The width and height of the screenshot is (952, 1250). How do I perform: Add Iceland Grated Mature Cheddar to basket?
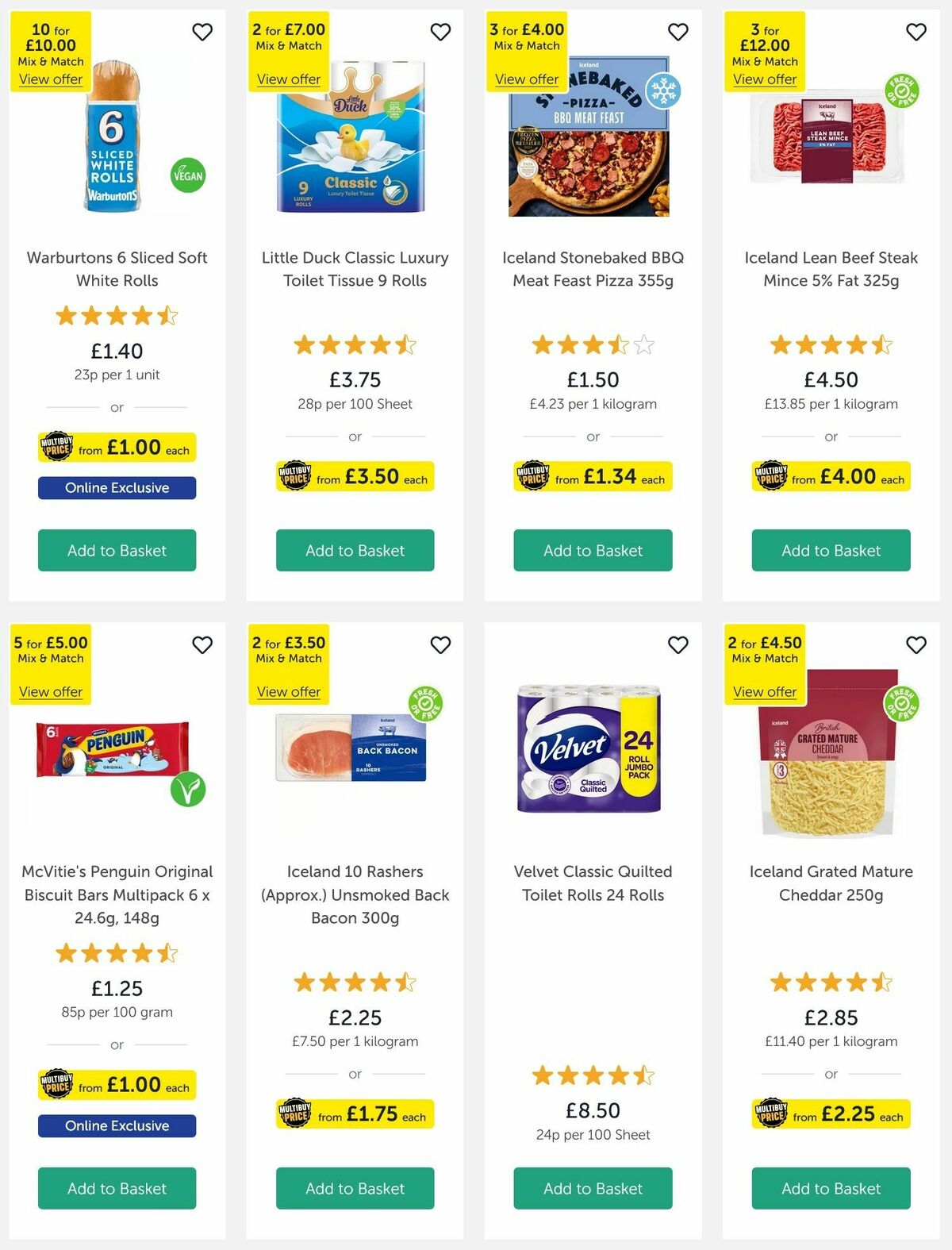pos(831,1189)
